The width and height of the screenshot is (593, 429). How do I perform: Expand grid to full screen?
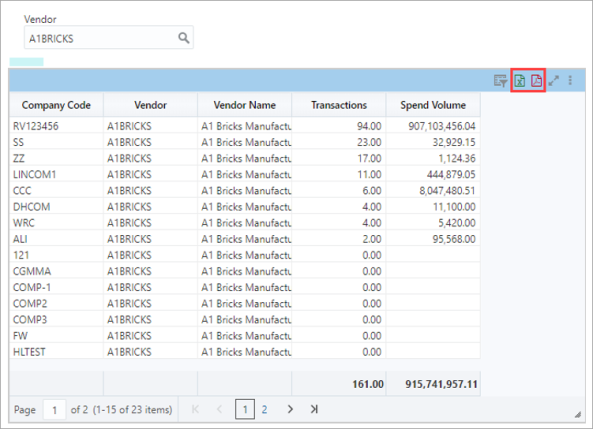554,81
